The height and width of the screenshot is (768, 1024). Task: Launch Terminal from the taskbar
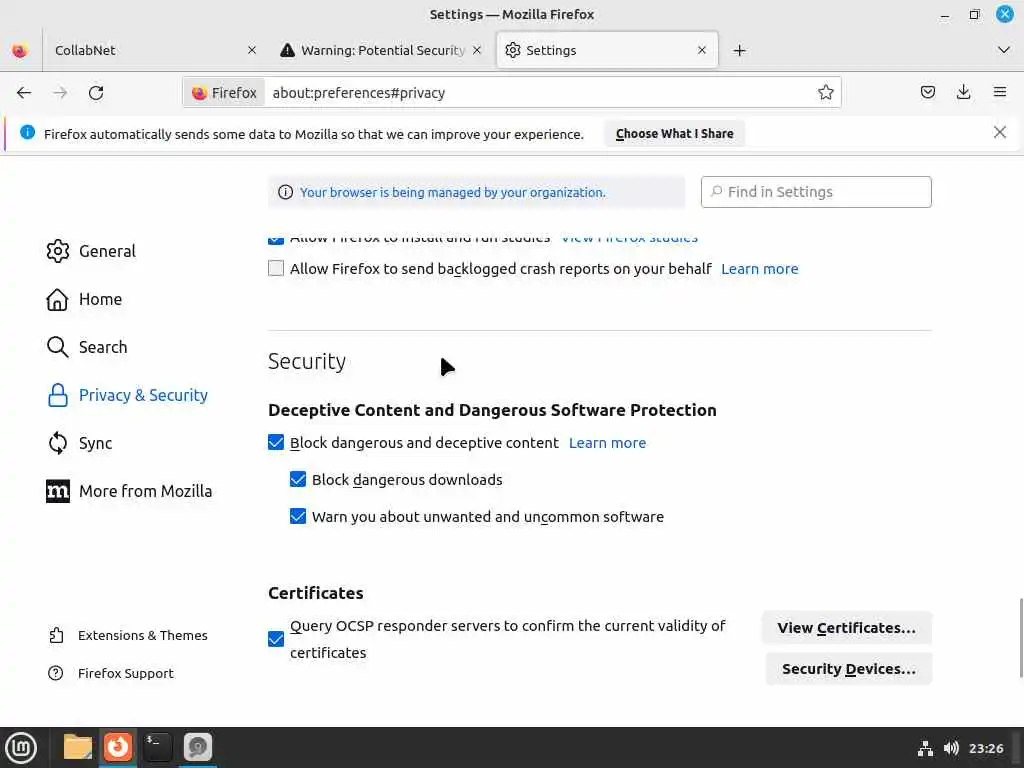click(x=157, y=747)
